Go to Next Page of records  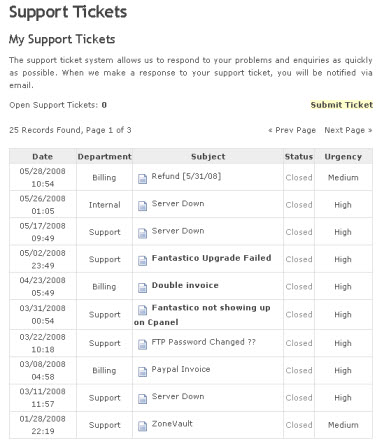(348, 130)
